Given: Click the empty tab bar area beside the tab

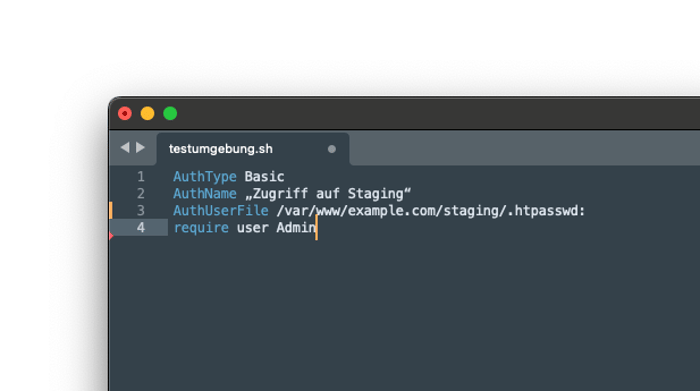Looking at the screenshot, I should [x=525, y=148].
